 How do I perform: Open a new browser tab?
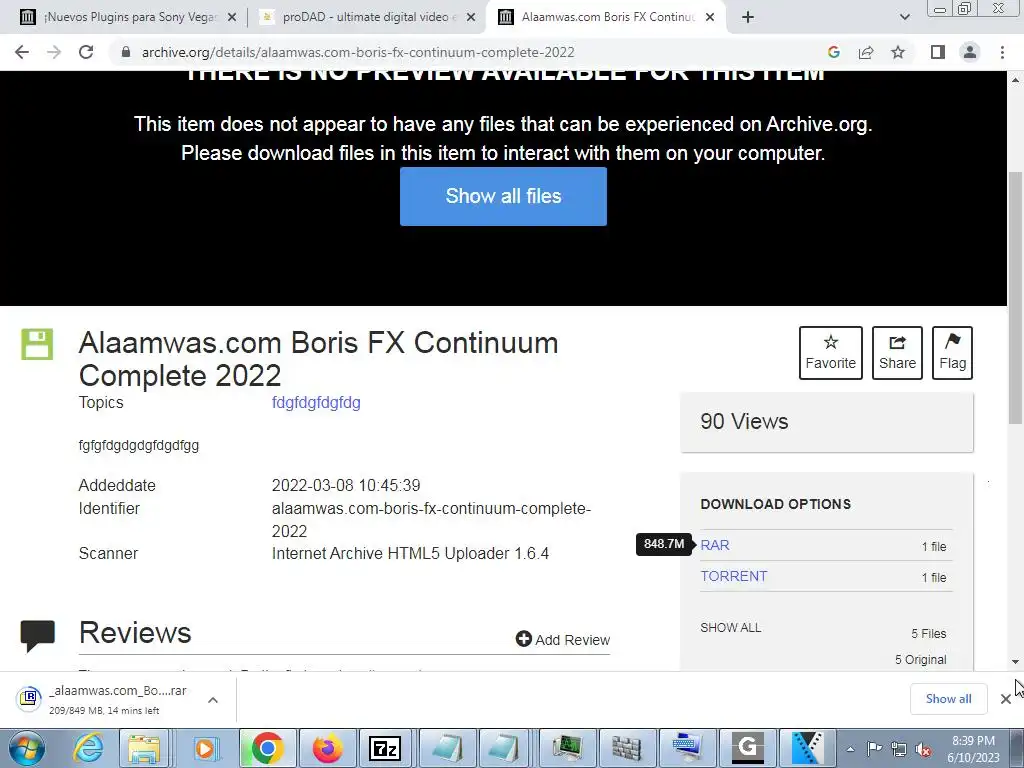(x=748, y=18)
